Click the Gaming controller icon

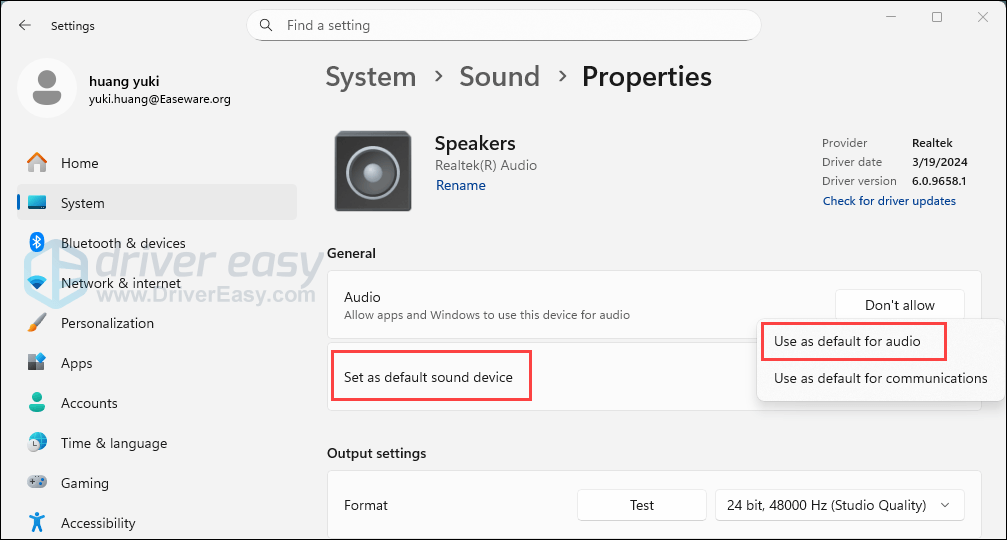coord(37,483)
